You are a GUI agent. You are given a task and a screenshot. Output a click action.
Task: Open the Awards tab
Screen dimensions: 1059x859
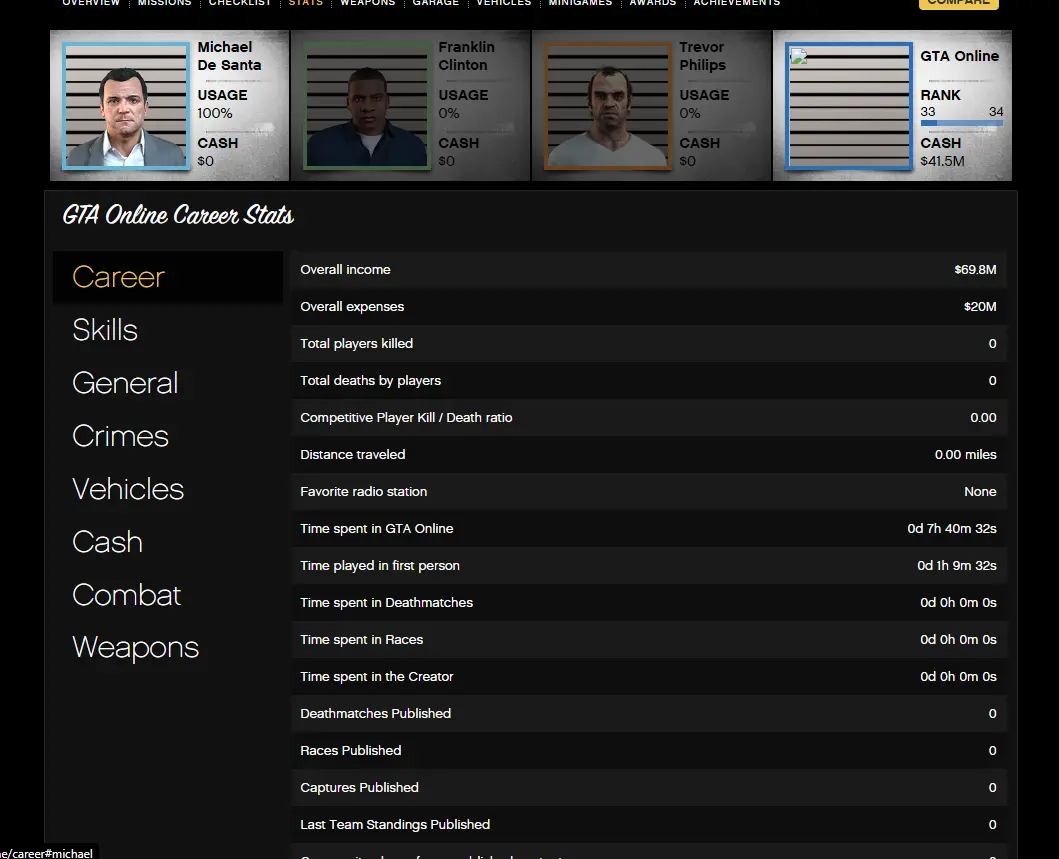point(652,3)
